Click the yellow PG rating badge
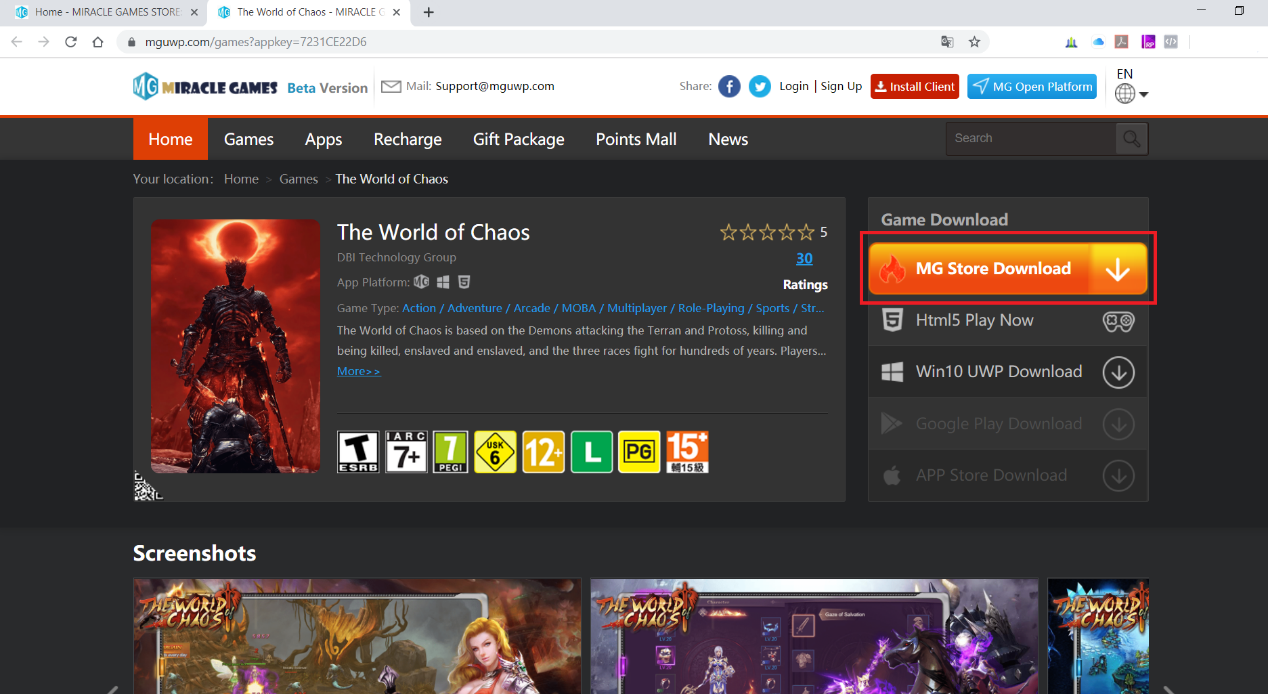Viewport: 1268px width, 694px height. (x=639, y=452)
